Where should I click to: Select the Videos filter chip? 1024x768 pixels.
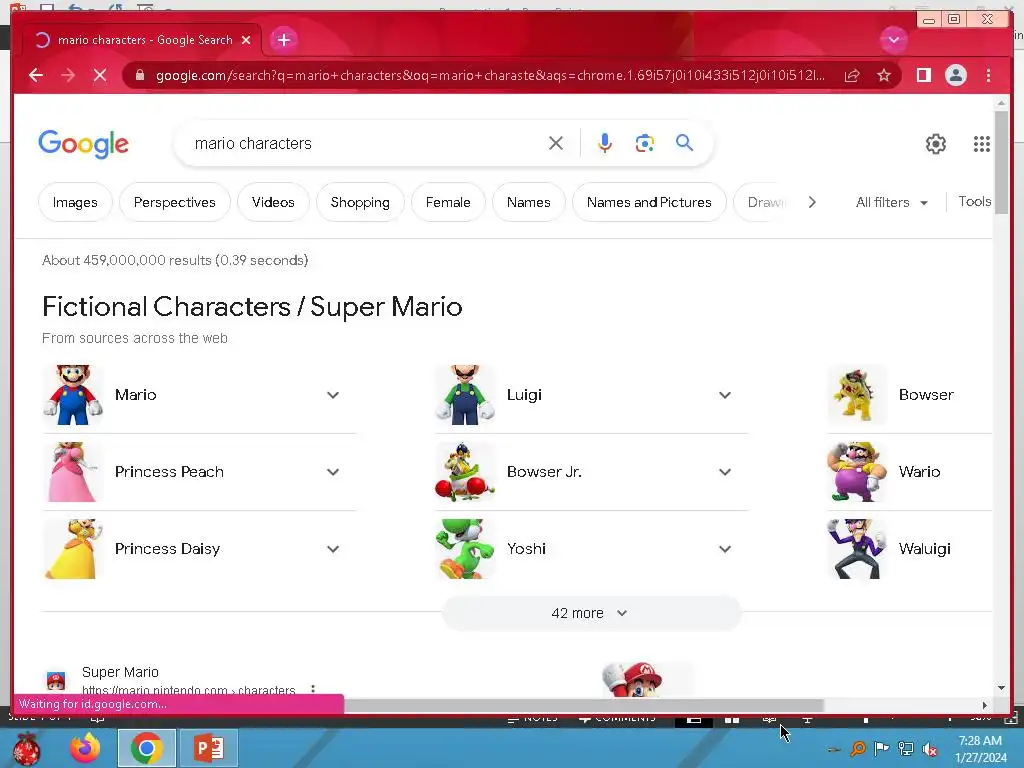tap(273, 202)
